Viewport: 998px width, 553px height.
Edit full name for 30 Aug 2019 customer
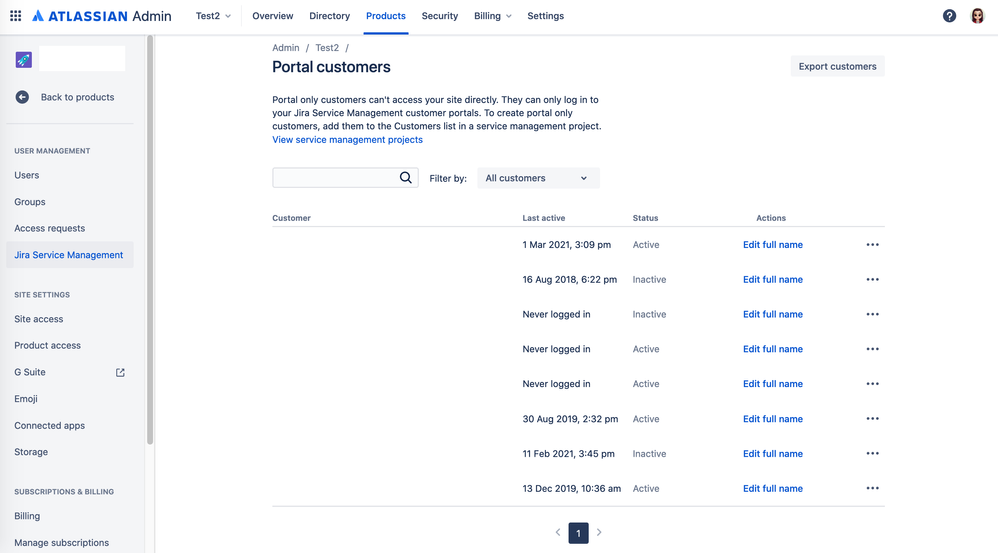(x=773, y=419)
